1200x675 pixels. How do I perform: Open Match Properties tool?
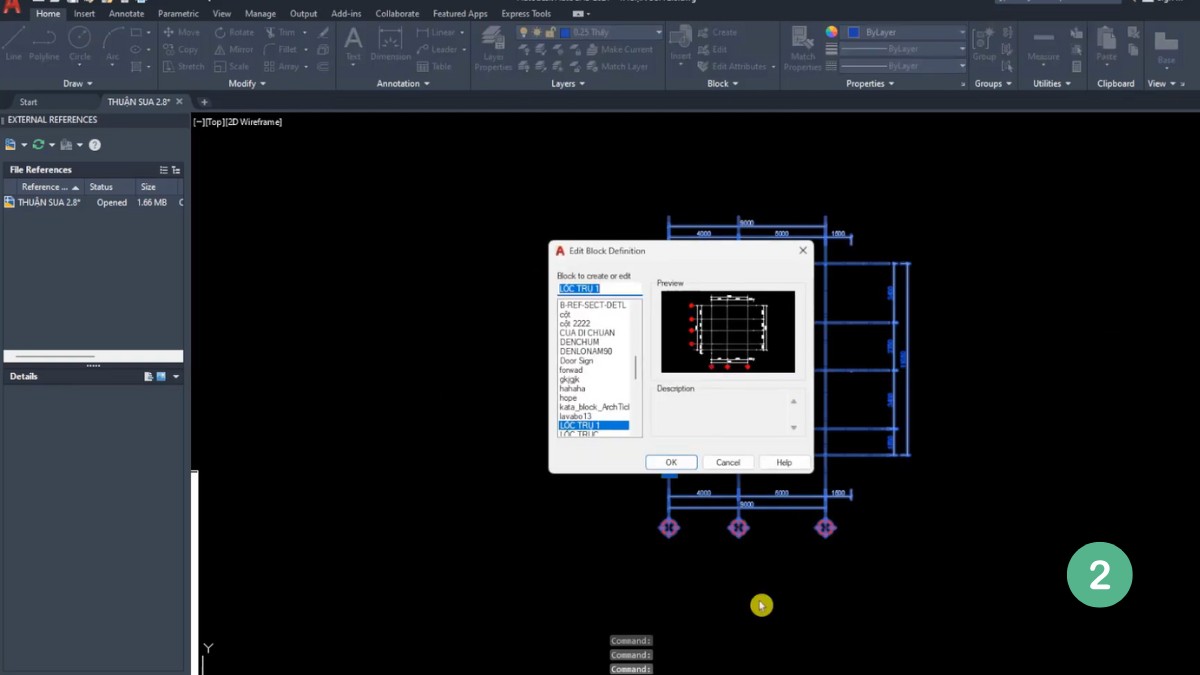click(x=803, y=49)
